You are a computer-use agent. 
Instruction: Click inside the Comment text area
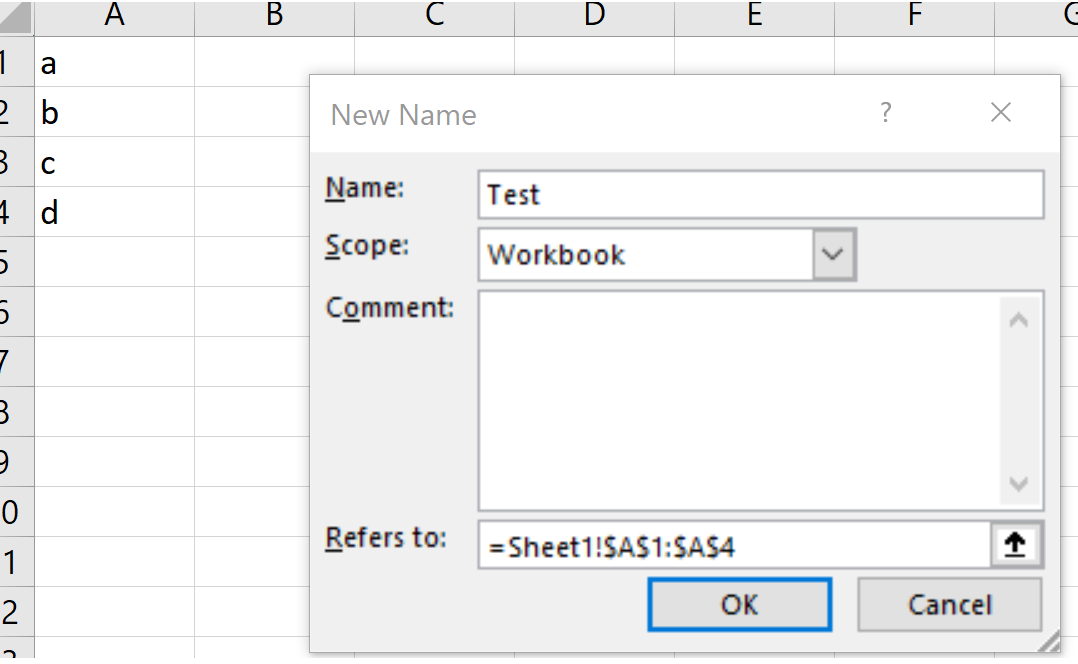[x=740, y=400]
